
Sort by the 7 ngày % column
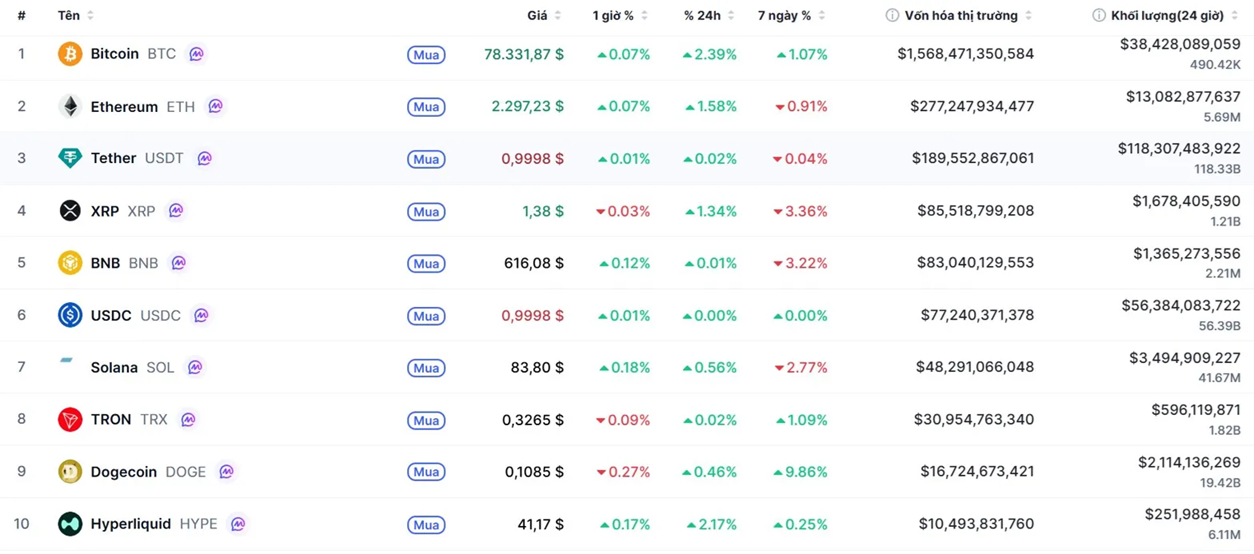tap(792, 15)
